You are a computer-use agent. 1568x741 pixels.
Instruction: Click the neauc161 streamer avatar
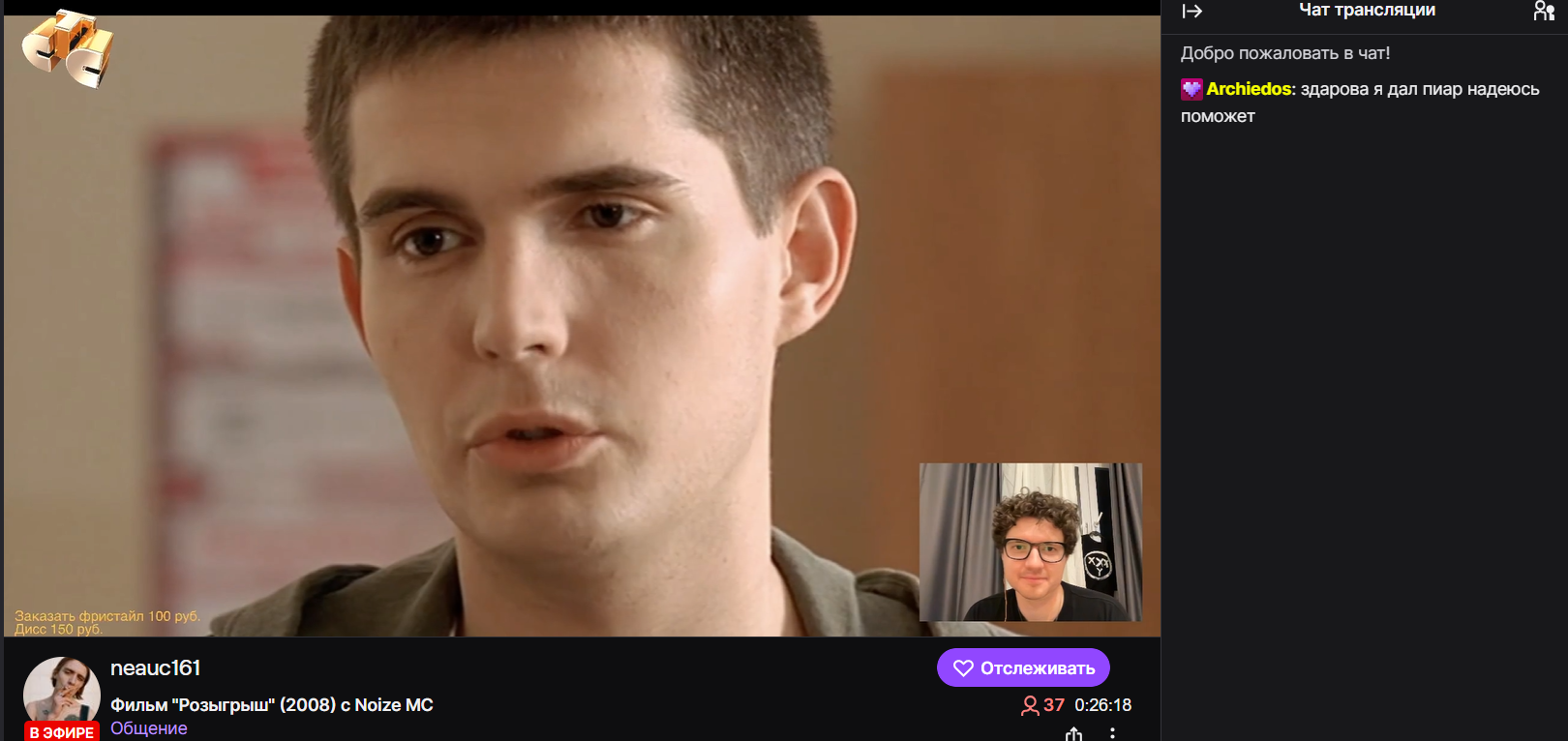pos(62,690)
